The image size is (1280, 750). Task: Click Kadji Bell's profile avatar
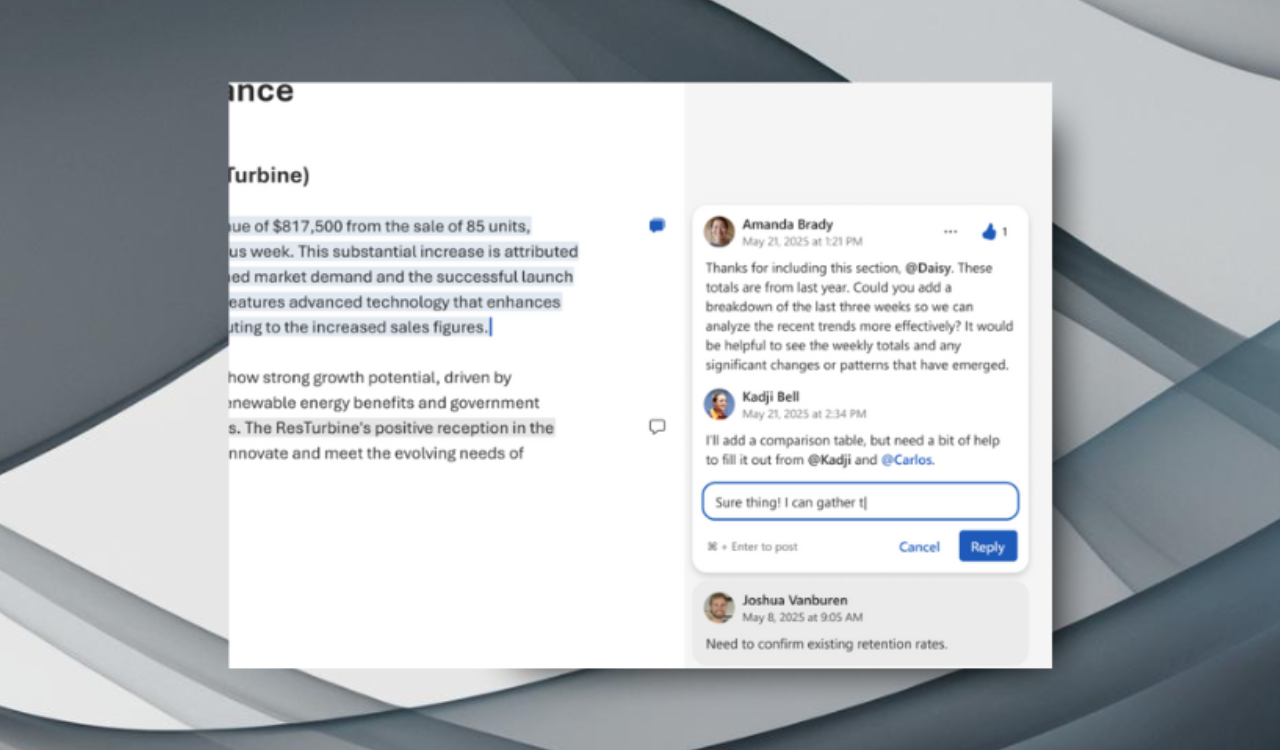719,404
